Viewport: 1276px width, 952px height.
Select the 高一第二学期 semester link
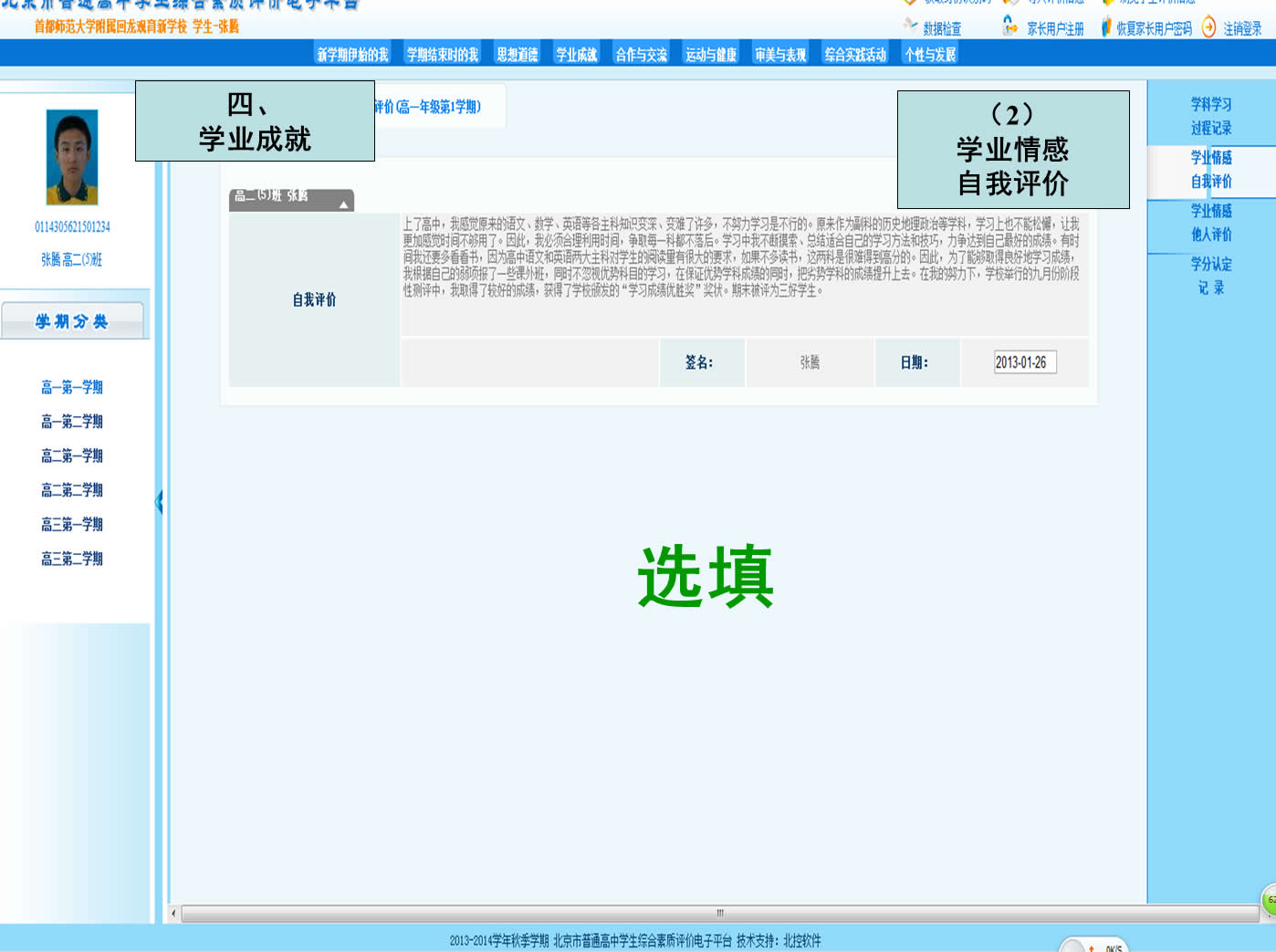(x=72, y=422)
